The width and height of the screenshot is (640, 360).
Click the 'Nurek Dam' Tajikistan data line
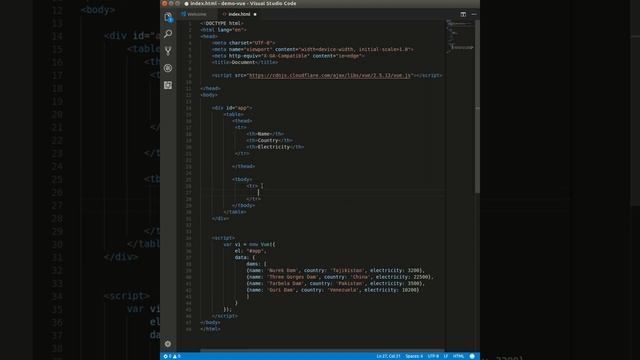pyautogui.click(x=336, y=270)
